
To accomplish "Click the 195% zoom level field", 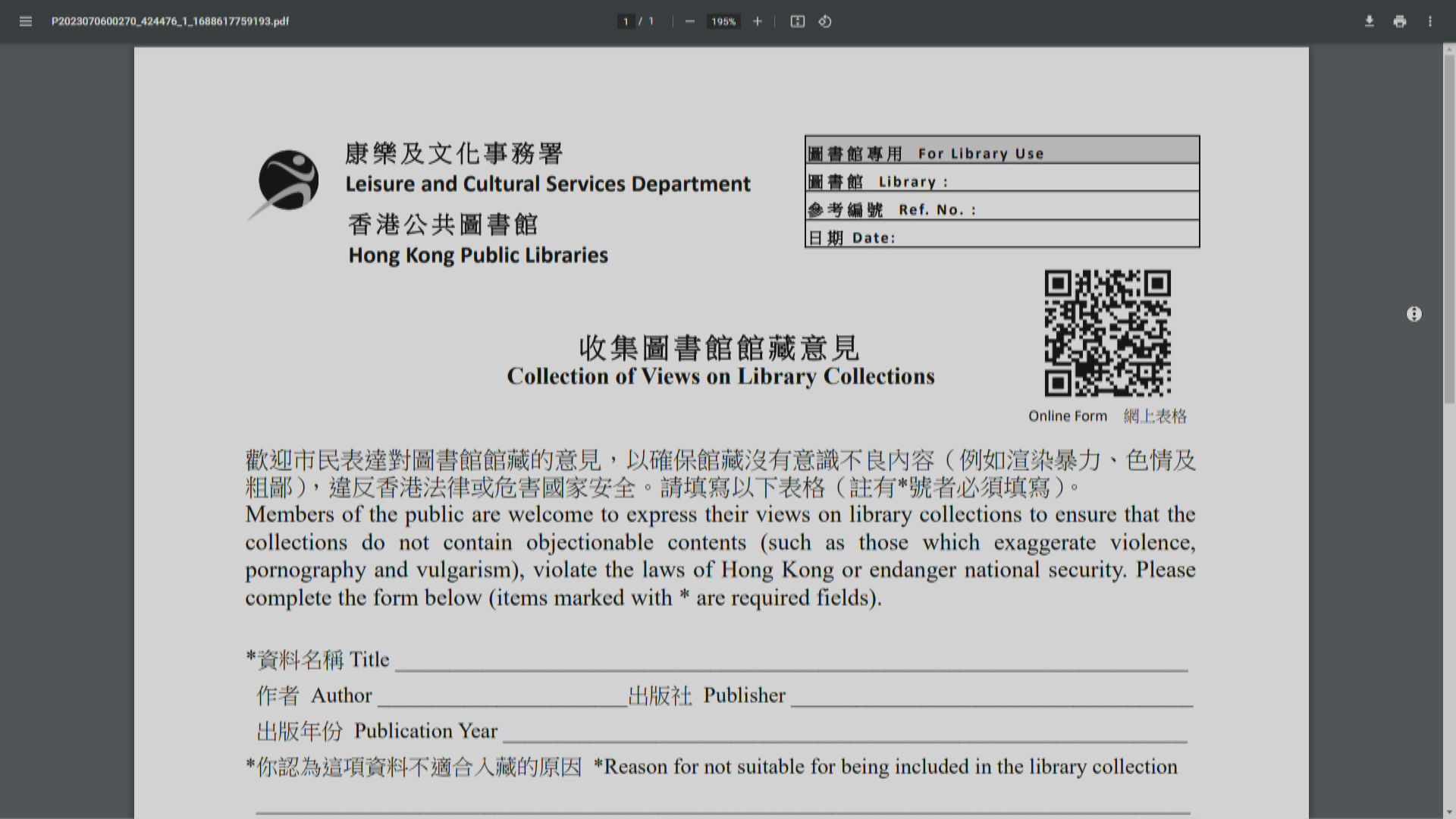I will (723, 21).
